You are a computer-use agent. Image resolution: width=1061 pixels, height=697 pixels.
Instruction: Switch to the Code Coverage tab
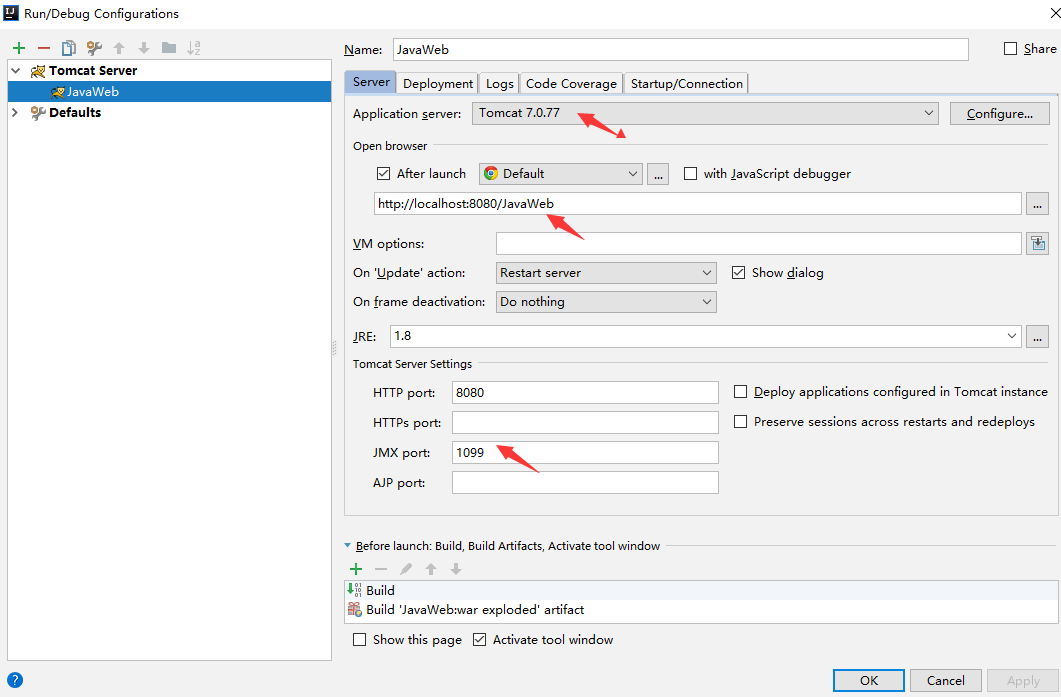tap(571, 83)
